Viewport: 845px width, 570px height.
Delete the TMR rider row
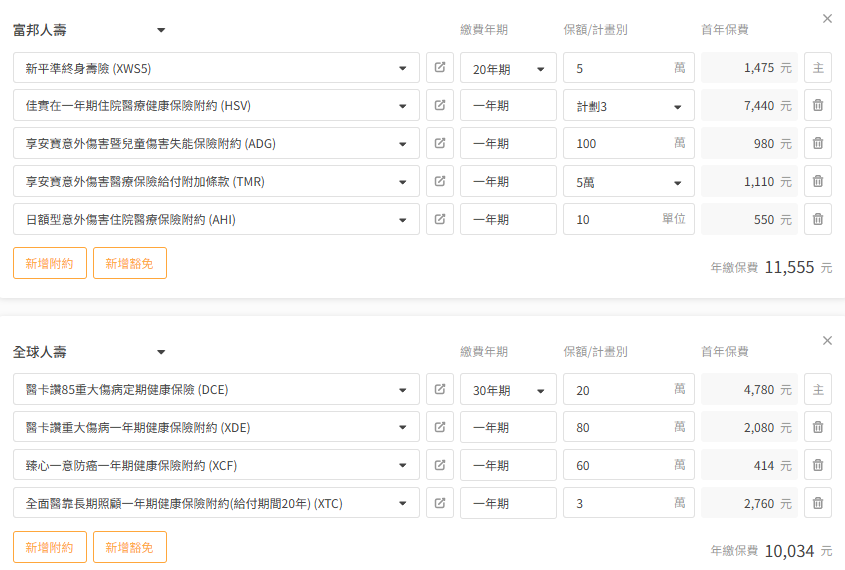tap(818, 182)
